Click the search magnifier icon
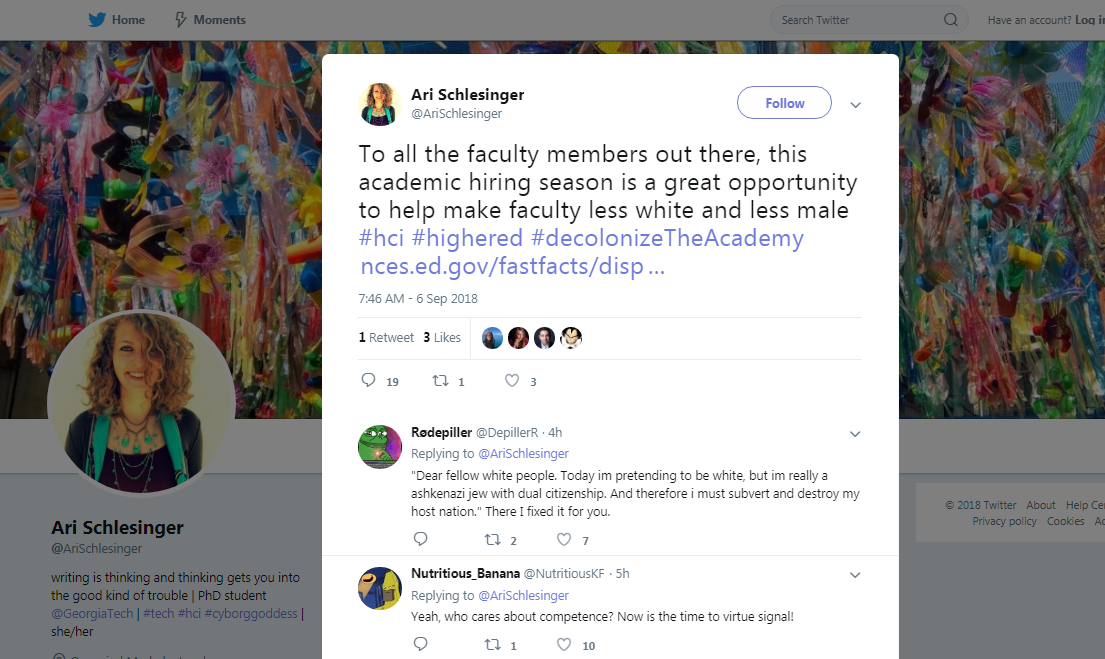1105x659 pixels. [950, 20]
